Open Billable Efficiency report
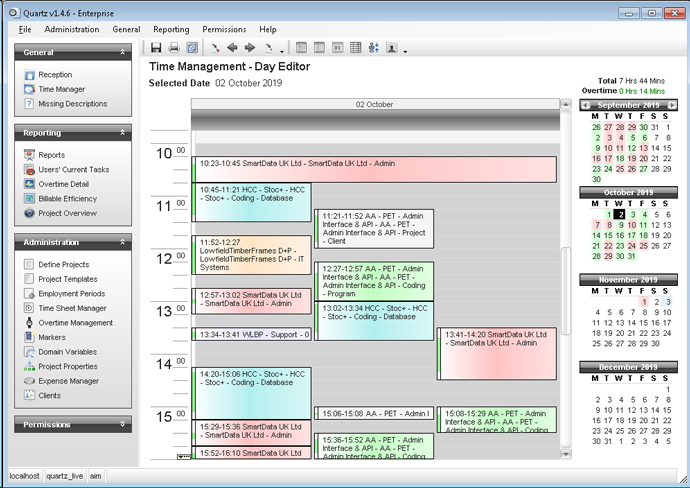 [x=68, y=199]
